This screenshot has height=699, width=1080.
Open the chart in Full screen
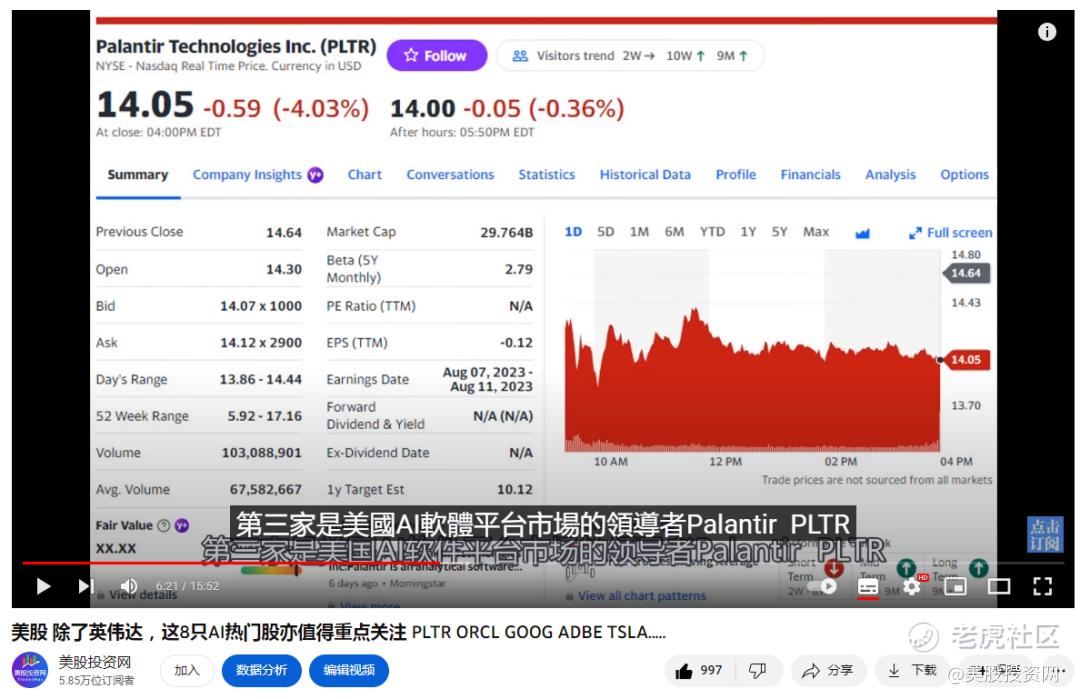(951, 233)
